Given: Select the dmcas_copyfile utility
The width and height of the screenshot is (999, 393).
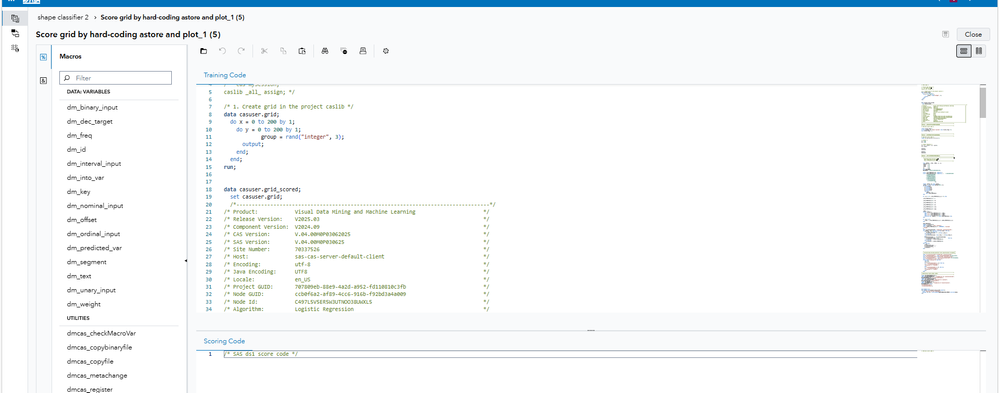Looking at the screenshot, I should pos(90,361).
